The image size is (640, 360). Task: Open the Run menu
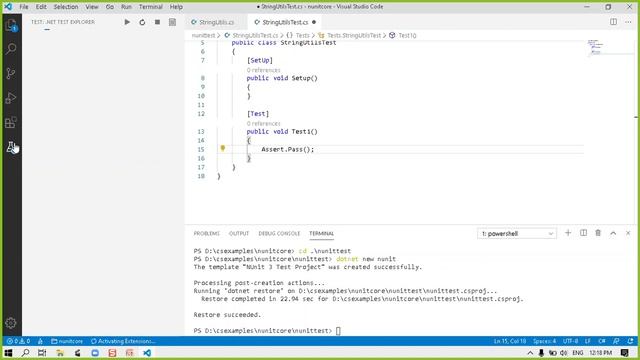(127, 7)
